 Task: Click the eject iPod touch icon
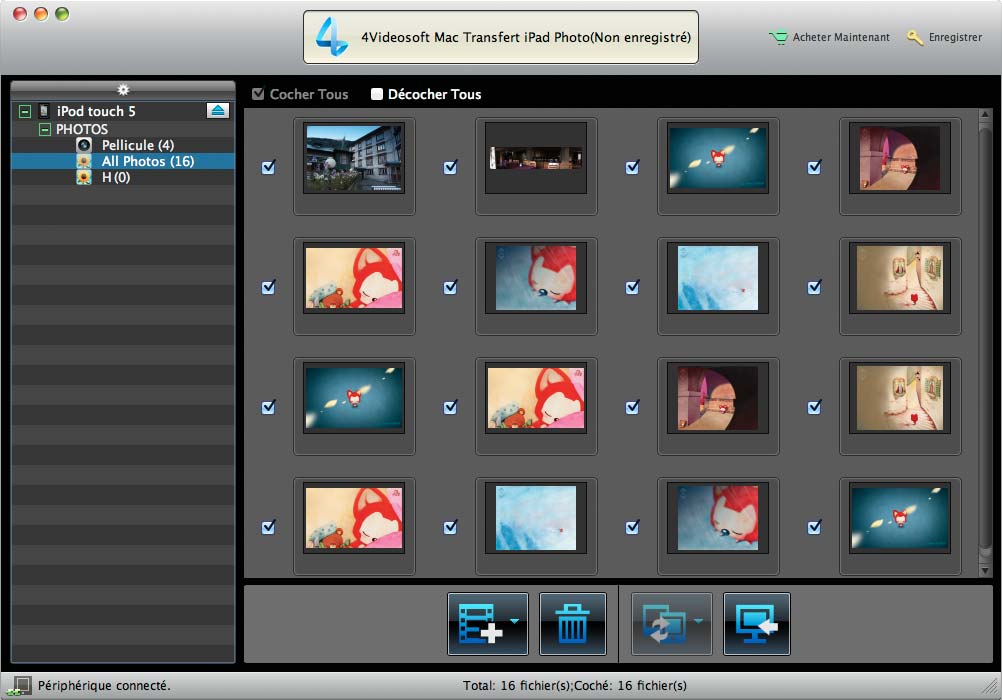(x=218, y=111)
